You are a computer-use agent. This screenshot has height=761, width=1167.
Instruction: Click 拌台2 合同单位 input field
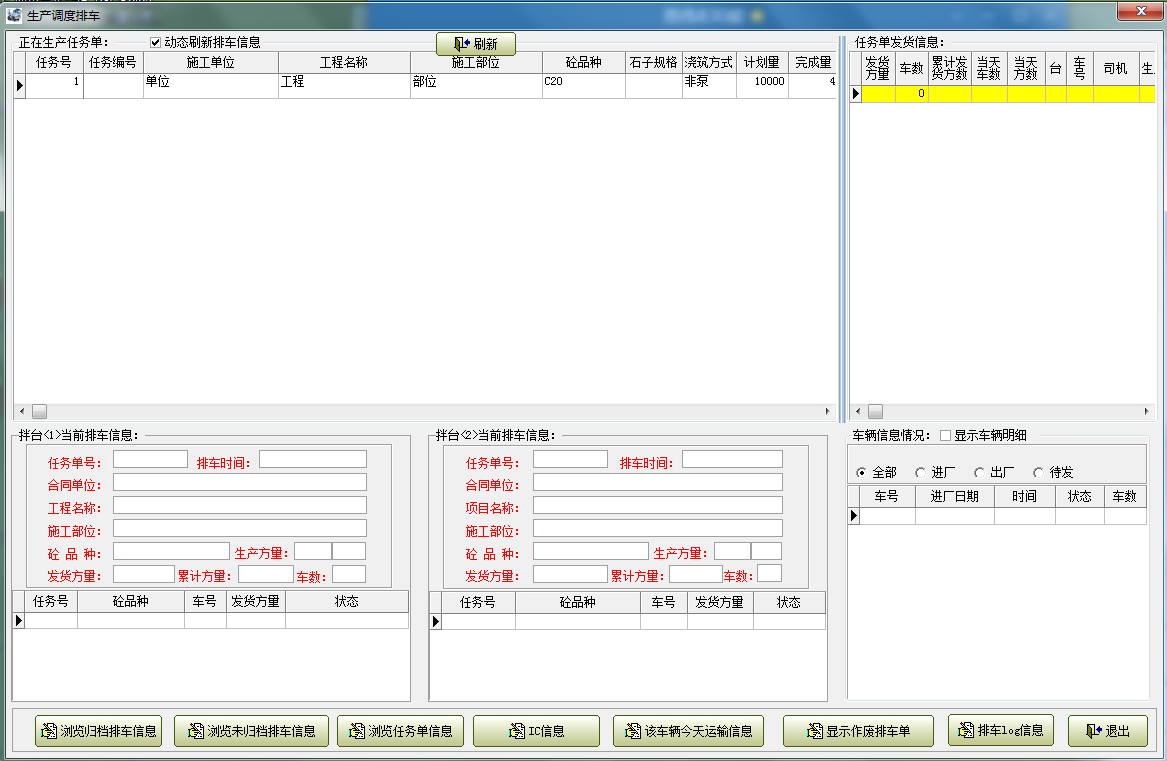tap(658, 483)
